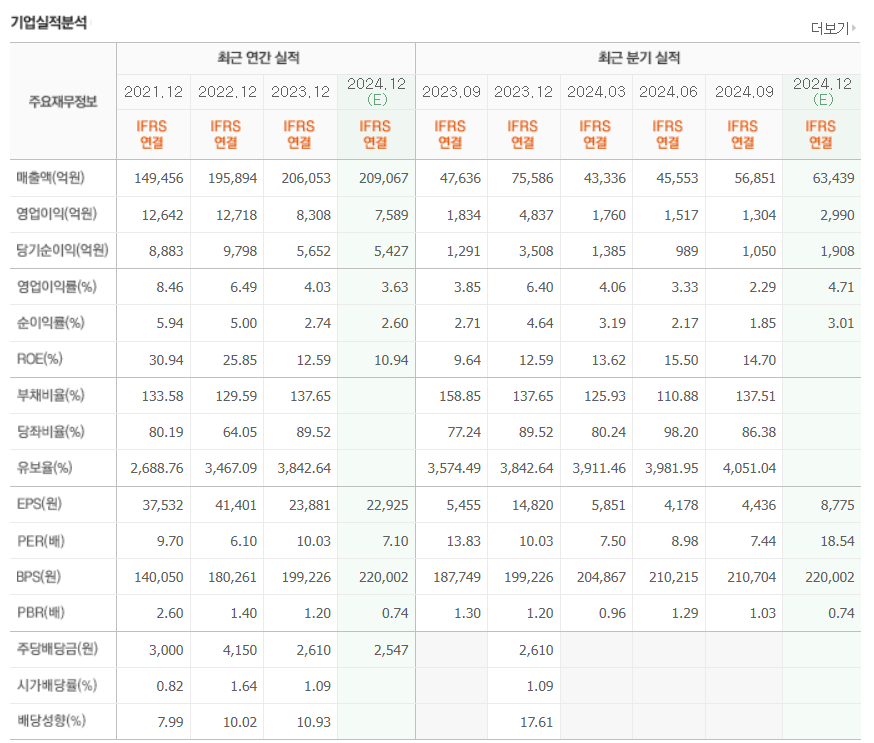Screen dimensions: 874x743
Task: Click the 배당성향 value 17.61 cell
Action: pyautogui.click(x=537, y=722)
